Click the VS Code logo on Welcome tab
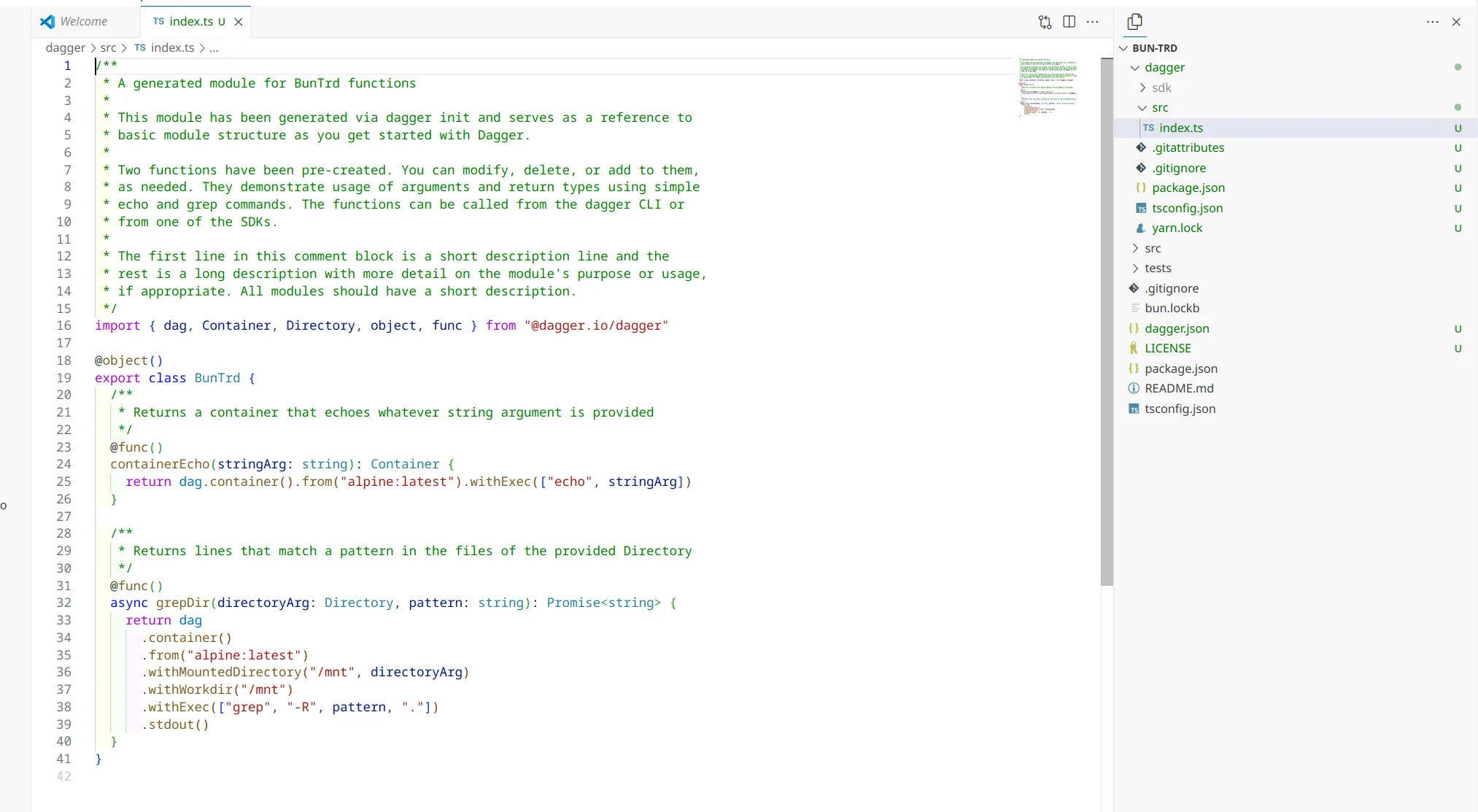 pos(47,22)
